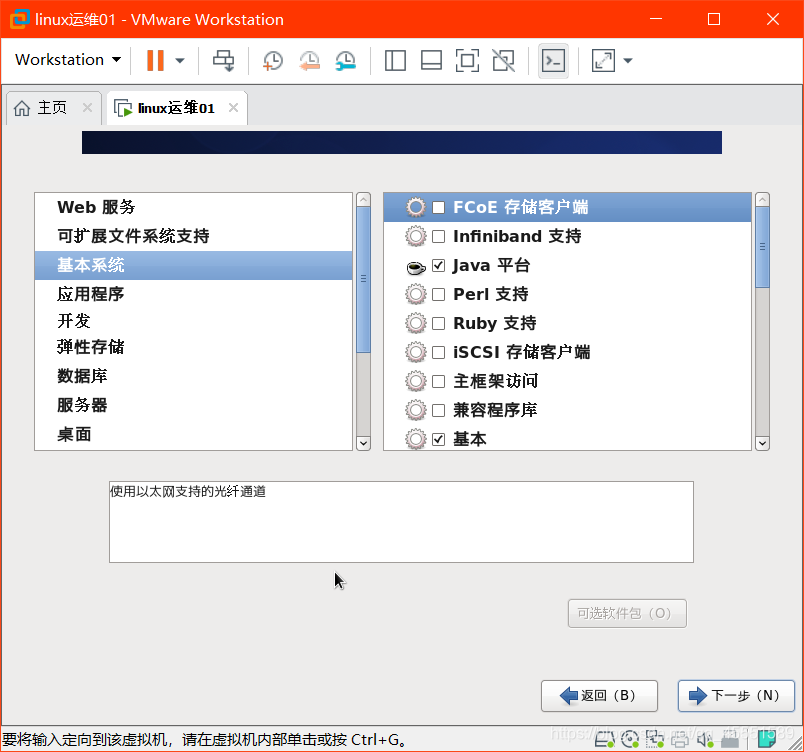804x752 pixels.
Task: Click the CD/DVD drive status icon
Action: tap(630, 739)
